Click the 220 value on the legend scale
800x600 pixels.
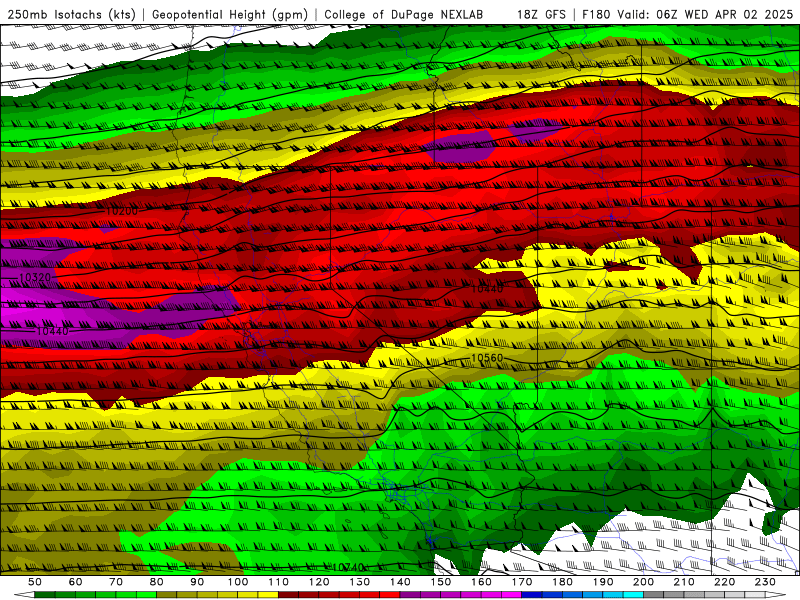[x=724, y=582]
